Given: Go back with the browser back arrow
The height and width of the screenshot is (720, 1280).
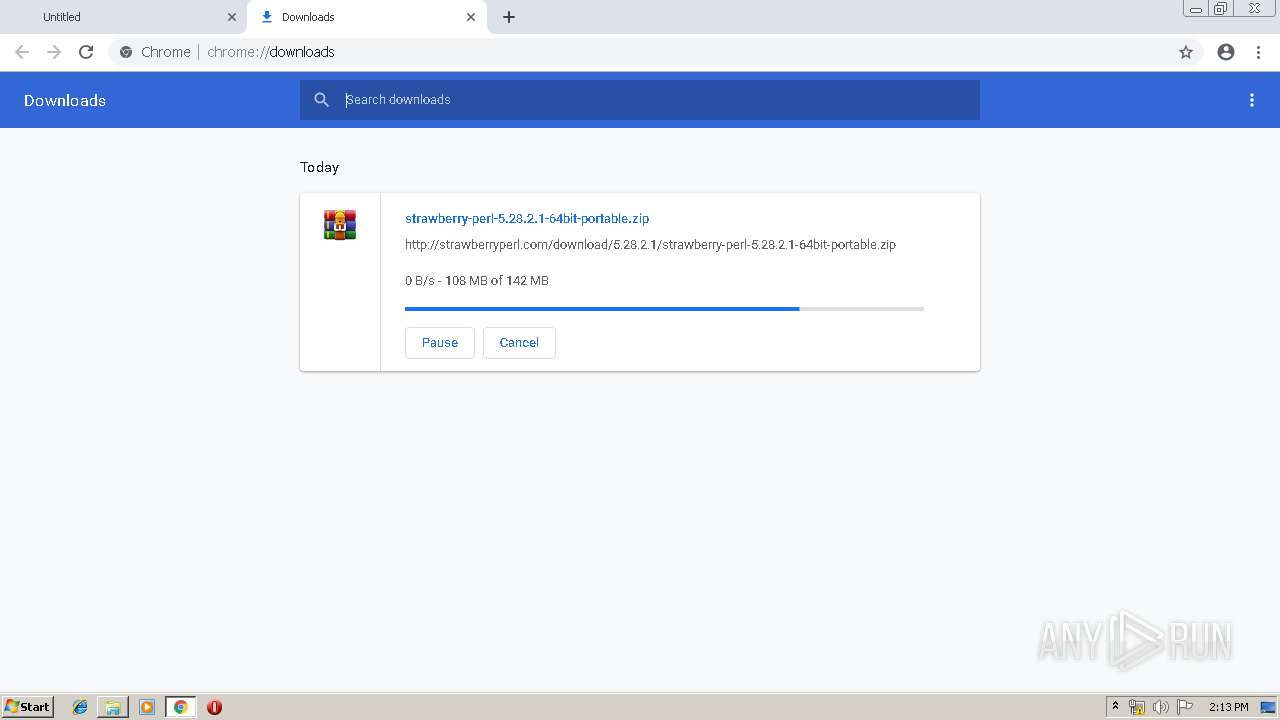Looking at the screenshot, I should click(x=22, y=52).
